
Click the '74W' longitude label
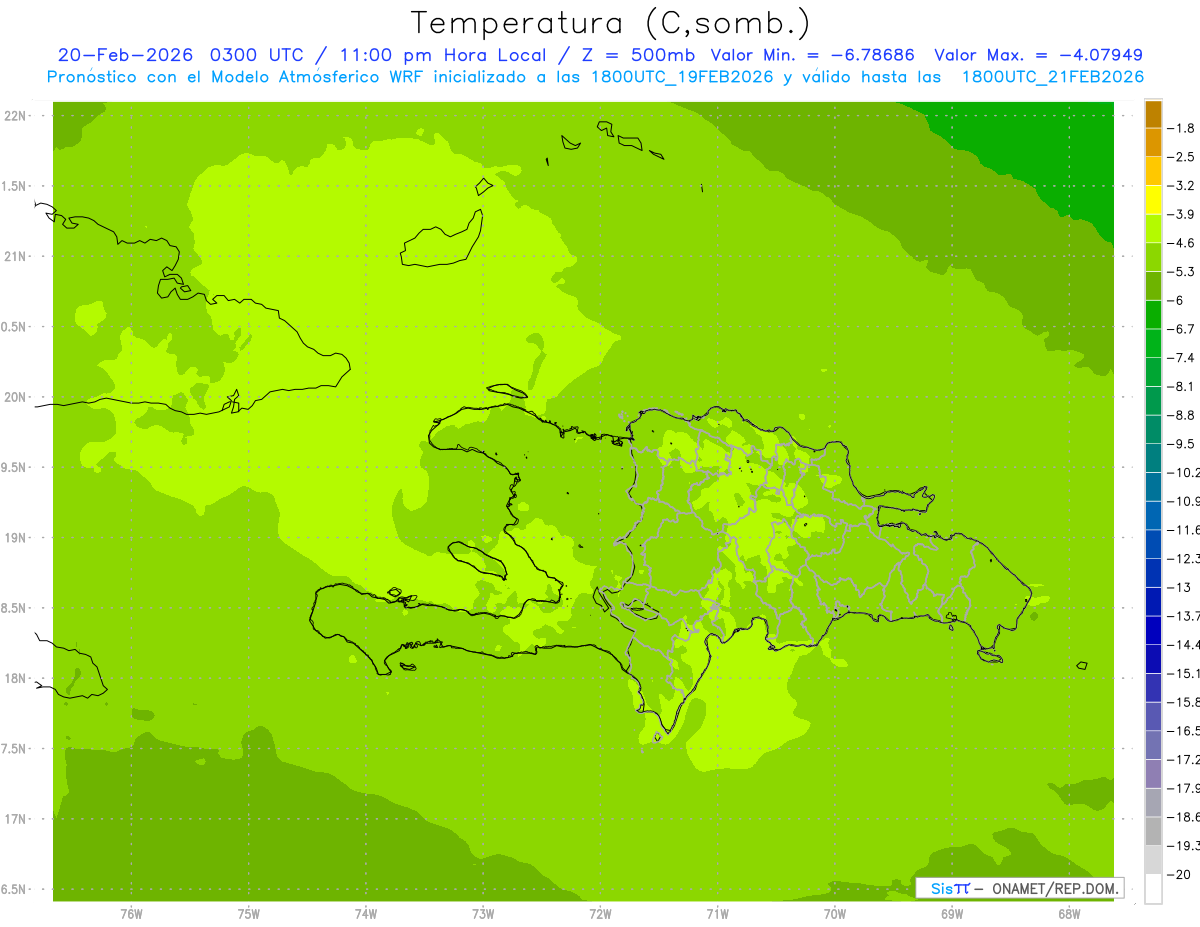pos(366,914)
